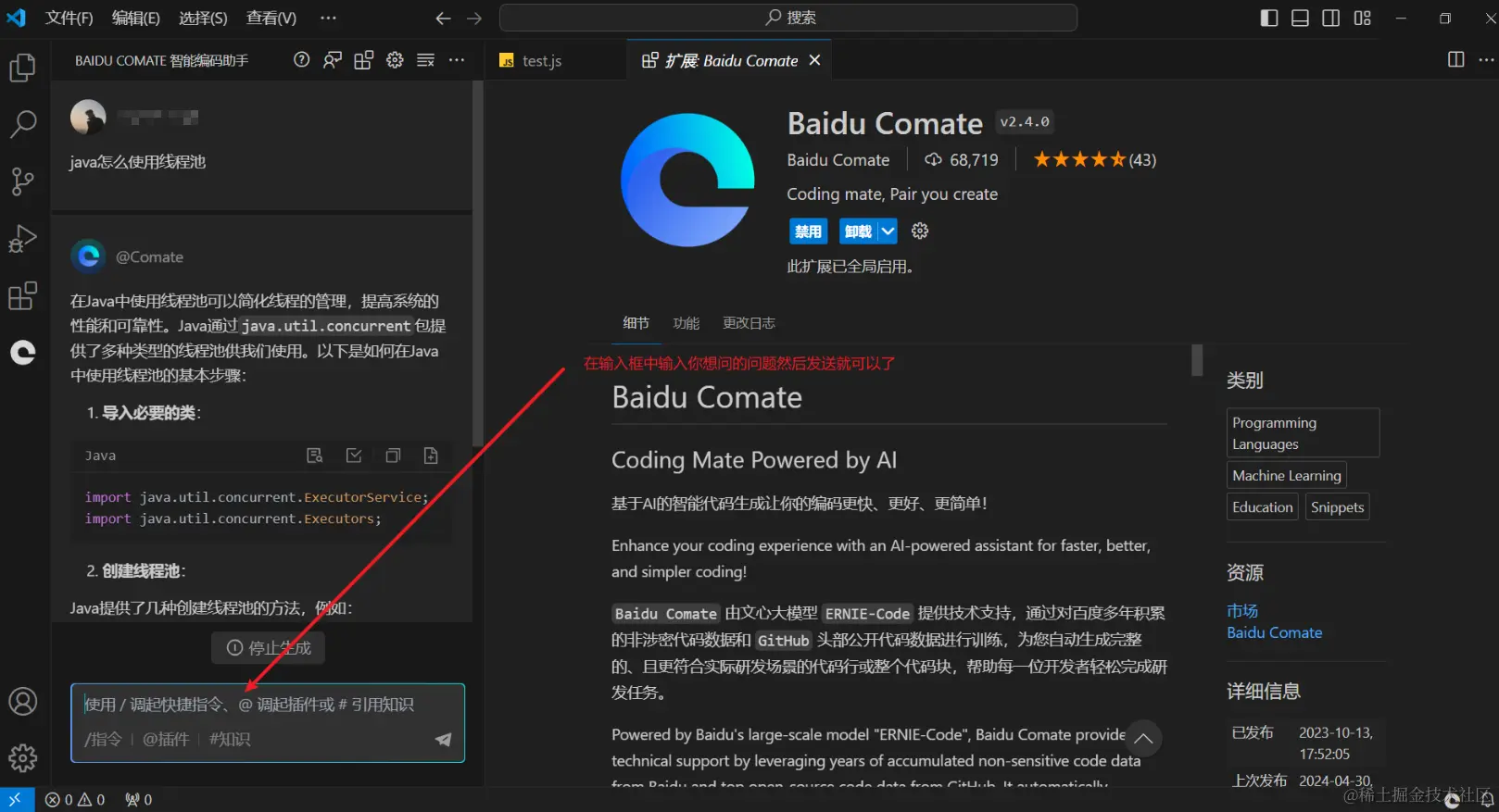Screen dimensions: 1499x812
Task: Click the Programming Languages category tag
Action: [1304, 433]
